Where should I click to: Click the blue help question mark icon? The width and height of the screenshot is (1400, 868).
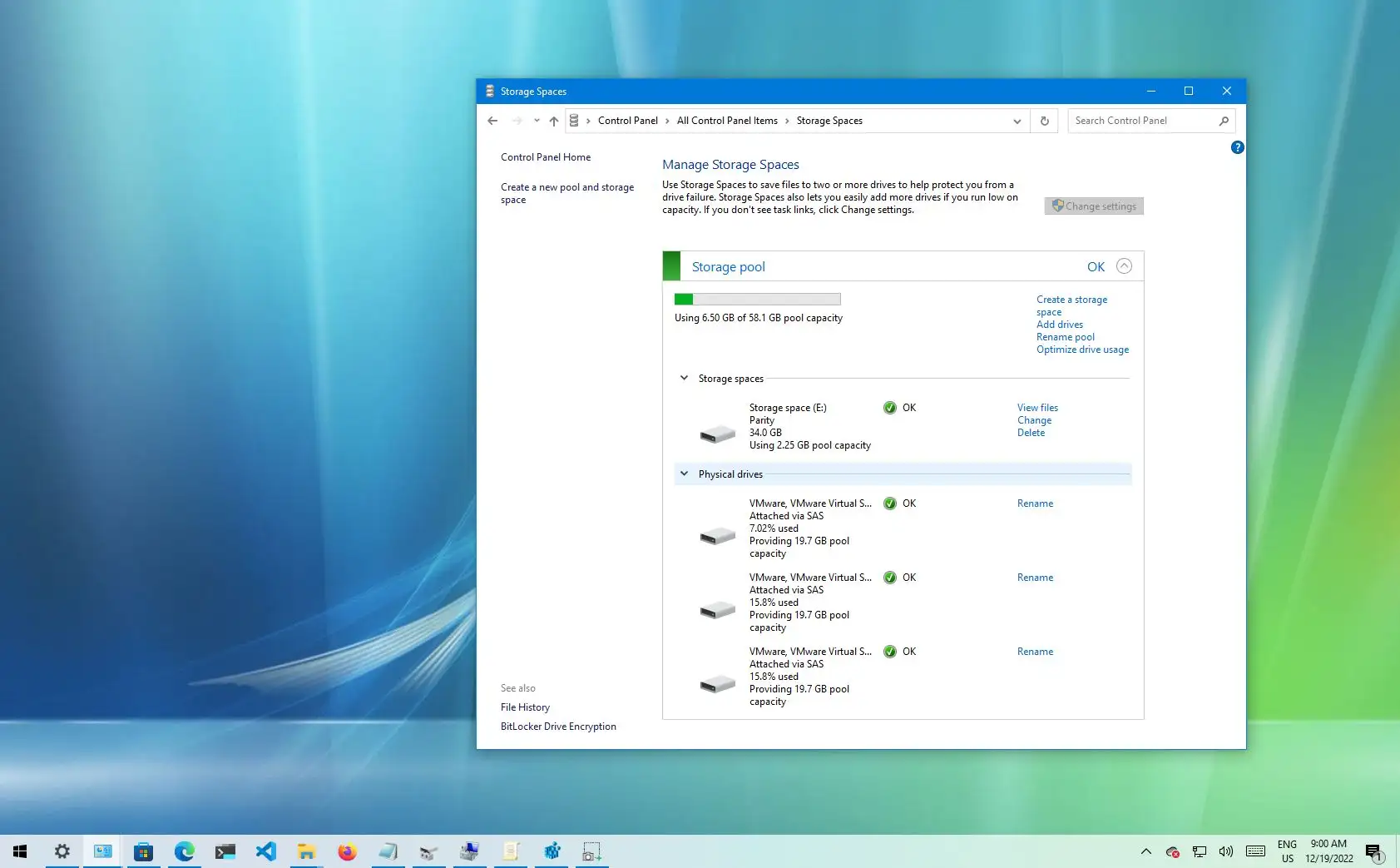pos(1237,147)
